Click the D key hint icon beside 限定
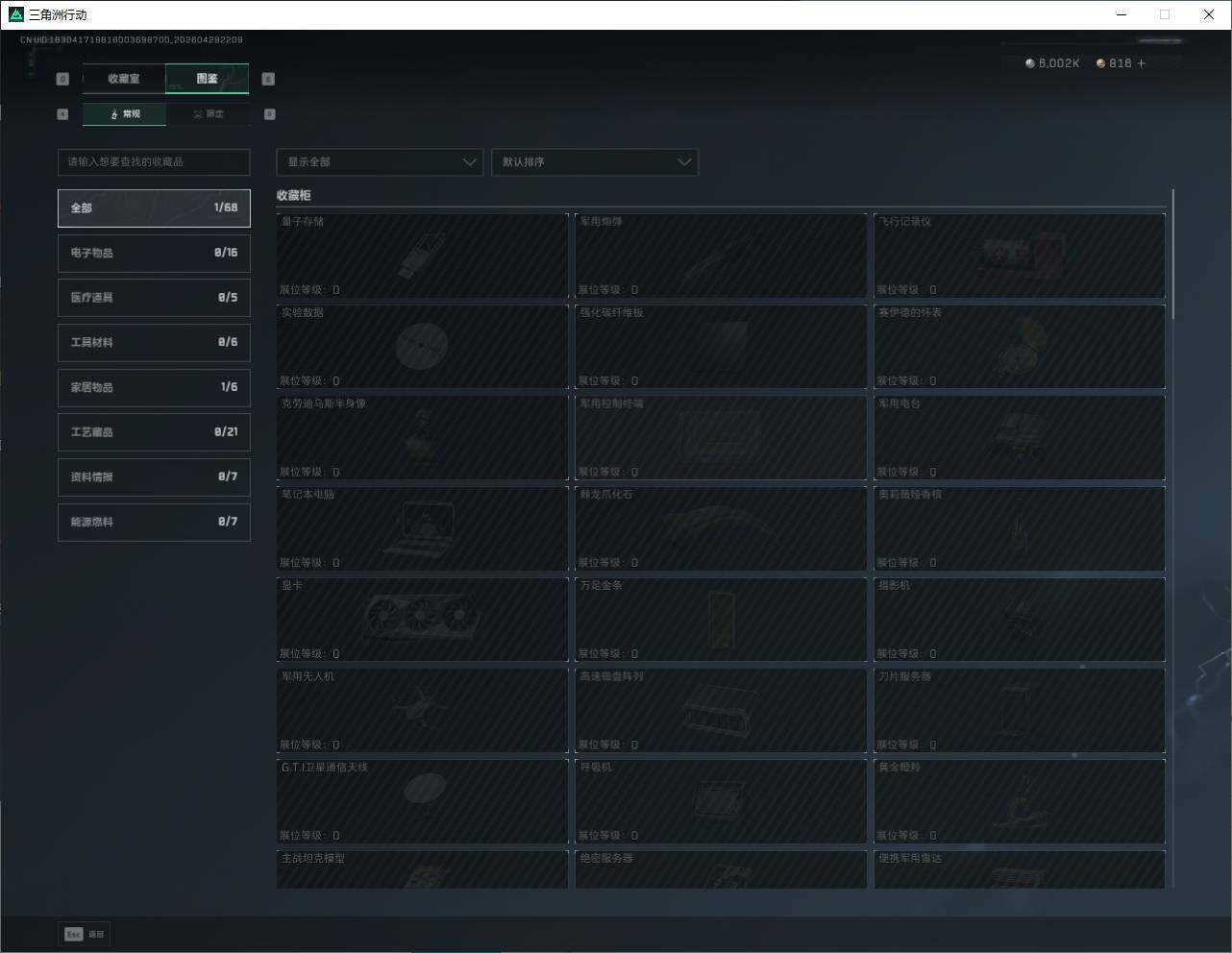 pos(269,114)
